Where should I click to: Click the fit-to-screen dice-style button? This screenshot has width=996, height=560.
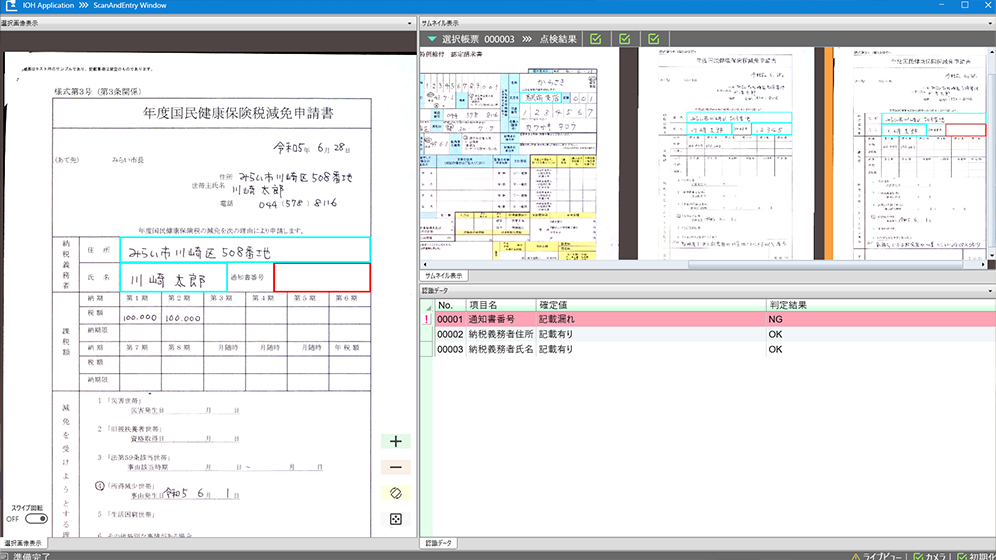(396, 520)
